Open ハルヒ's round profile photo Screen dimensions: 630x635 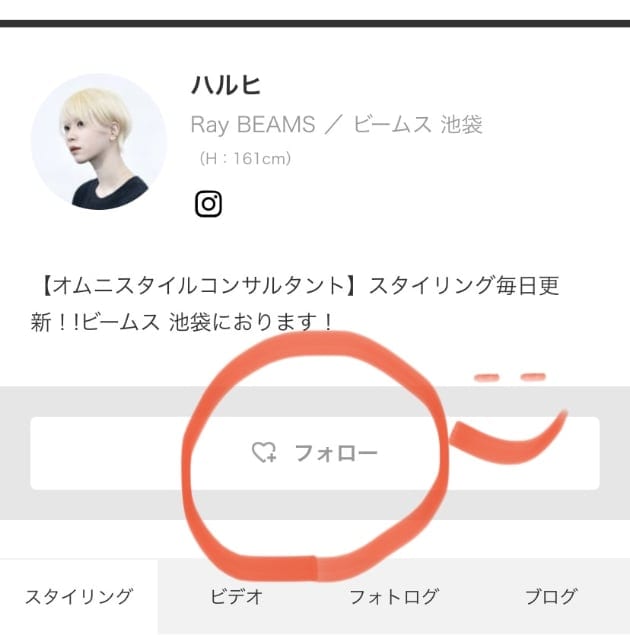point(99,142)
